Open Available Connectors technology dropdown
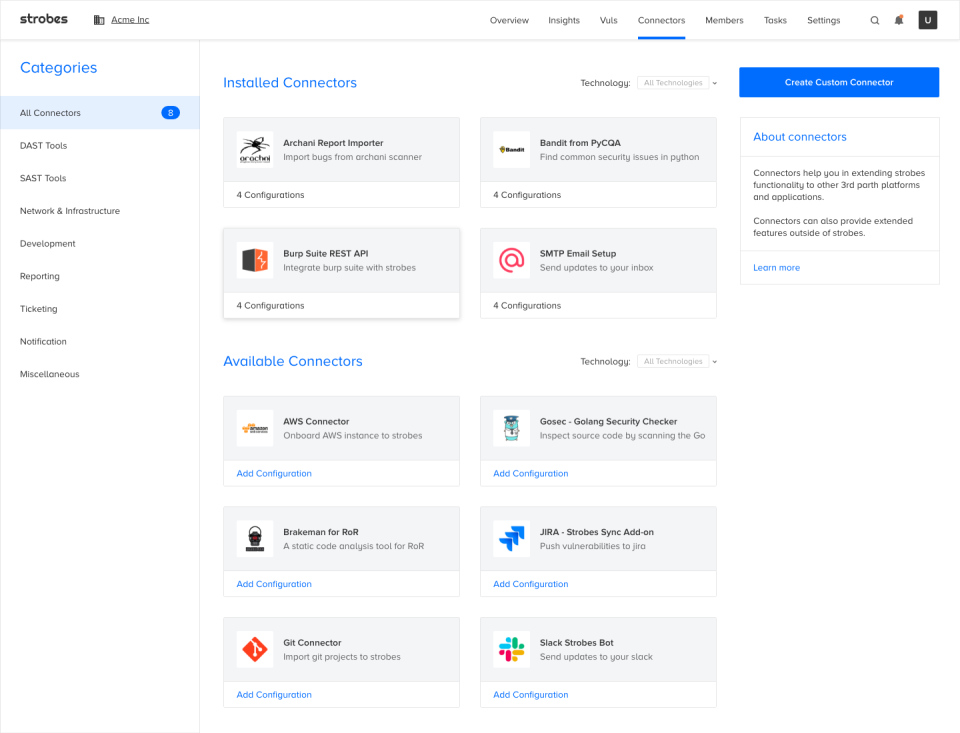 pyautogui.click(x=673, y=361)
